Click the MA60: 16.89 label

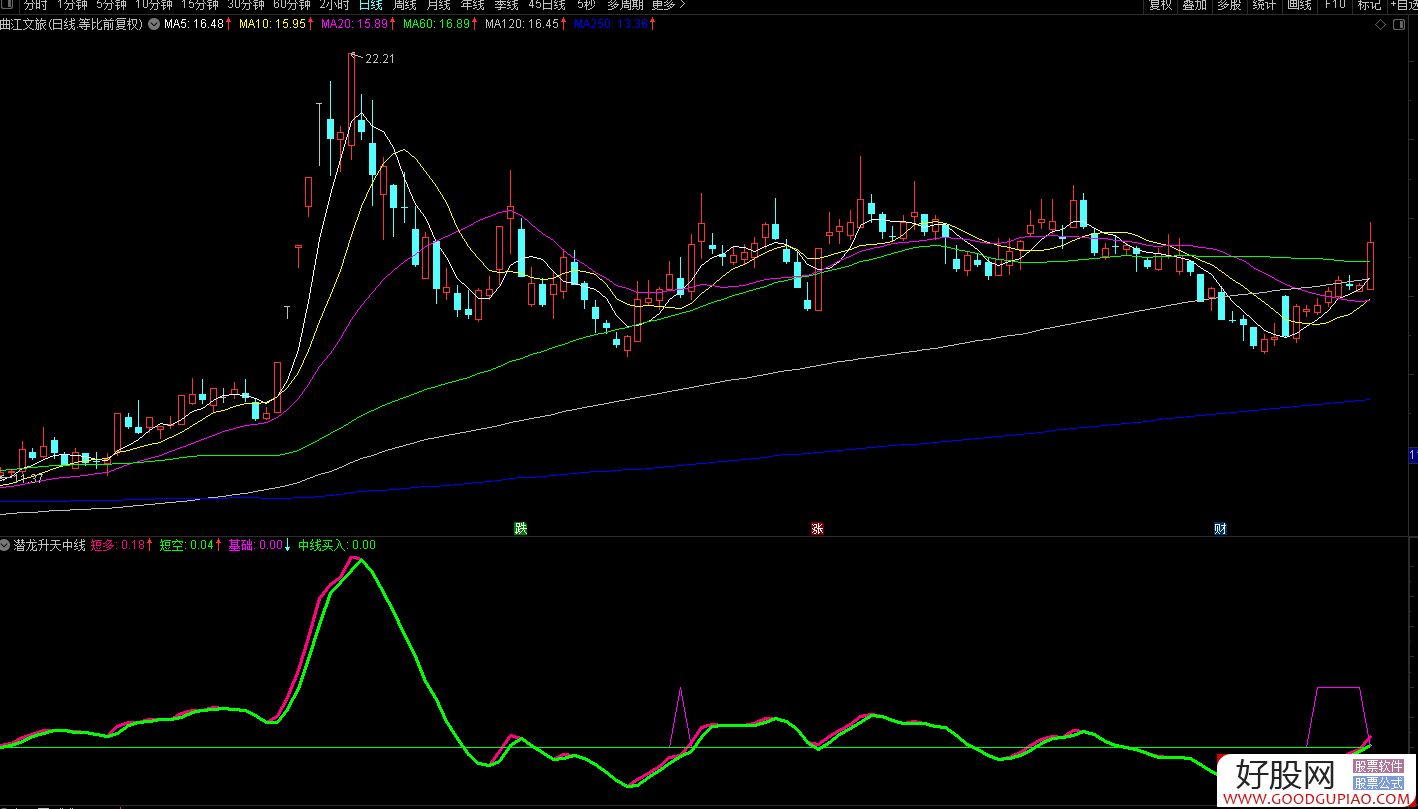(438, 24)
